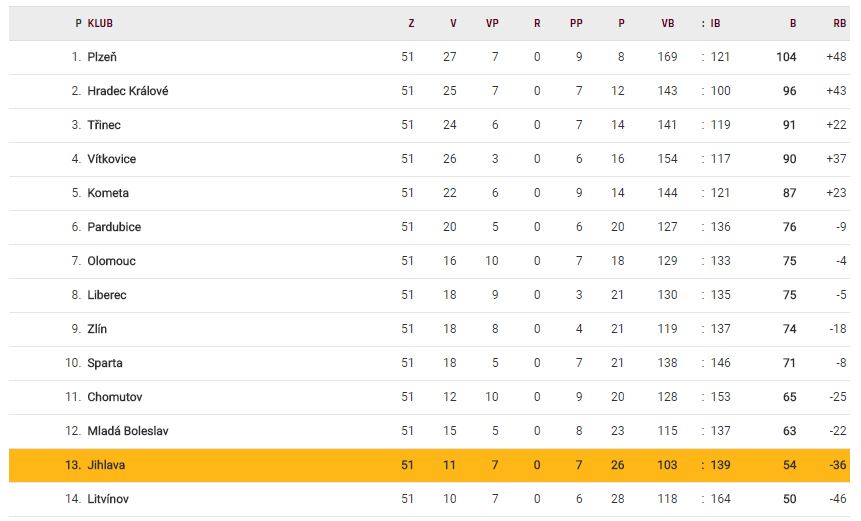Click the Hradec Králové team name
Viewport: 861px width, 521px height.
[127, 91]
